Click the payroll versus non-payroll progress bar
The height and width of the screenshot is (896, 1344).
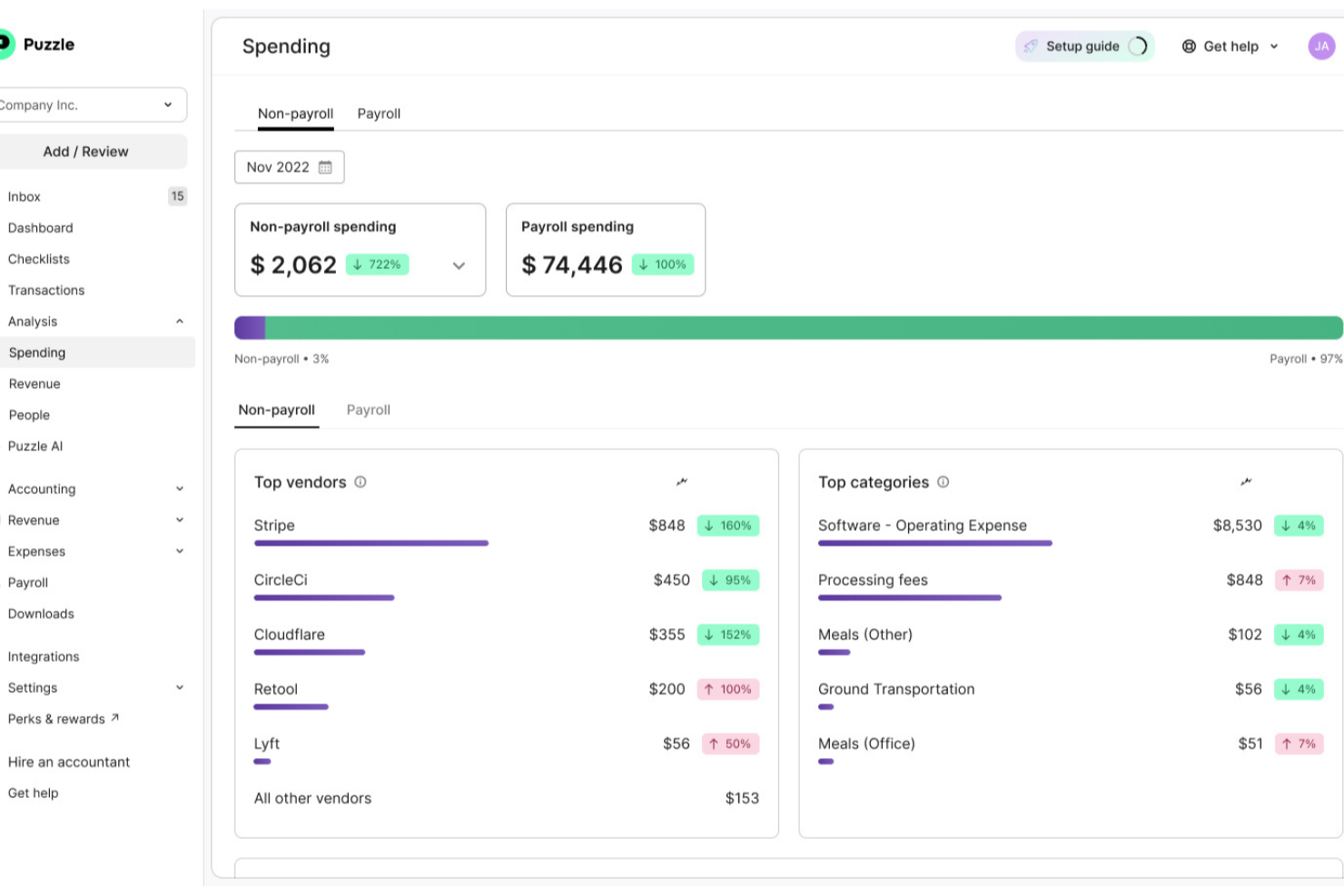coord(789,326)
